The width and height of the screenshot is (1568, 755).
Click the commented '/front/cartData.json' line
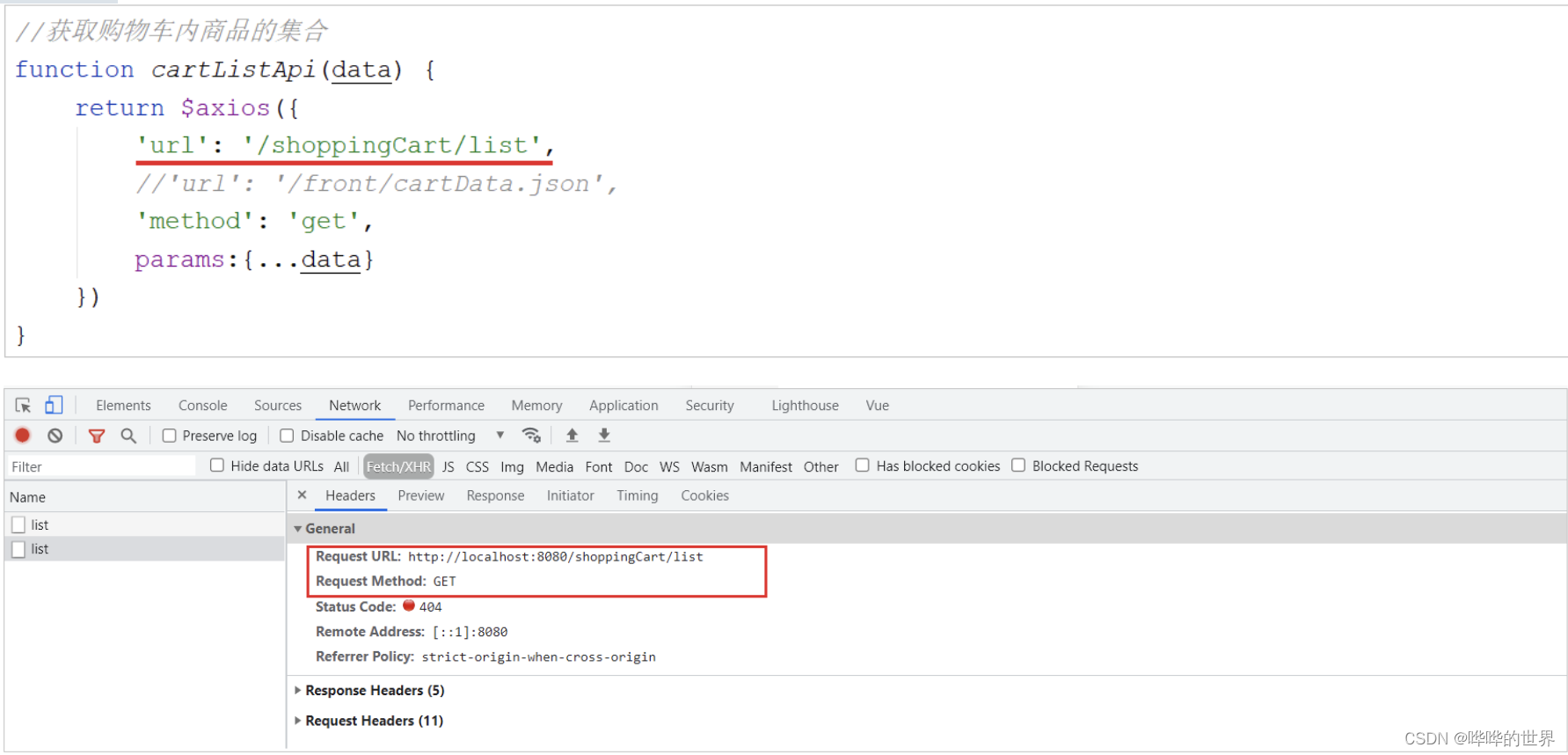[377, 183]
